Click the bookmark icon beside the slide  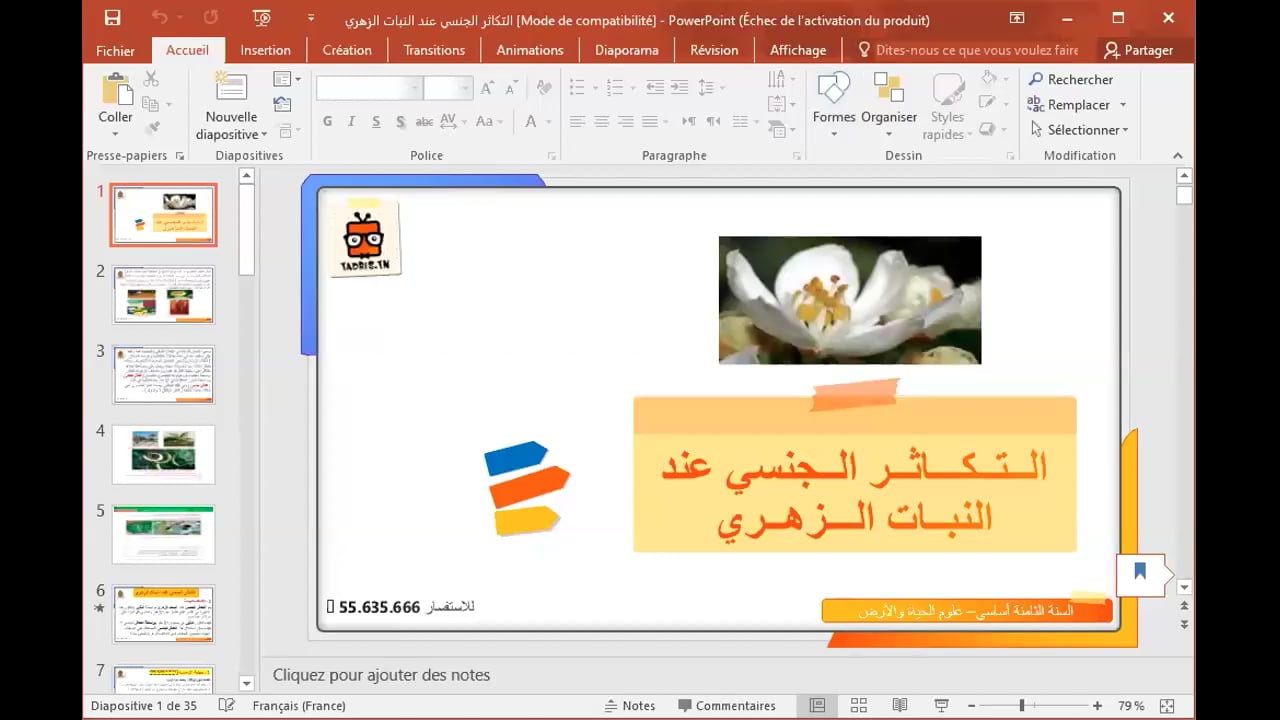tap(1140, 573)
